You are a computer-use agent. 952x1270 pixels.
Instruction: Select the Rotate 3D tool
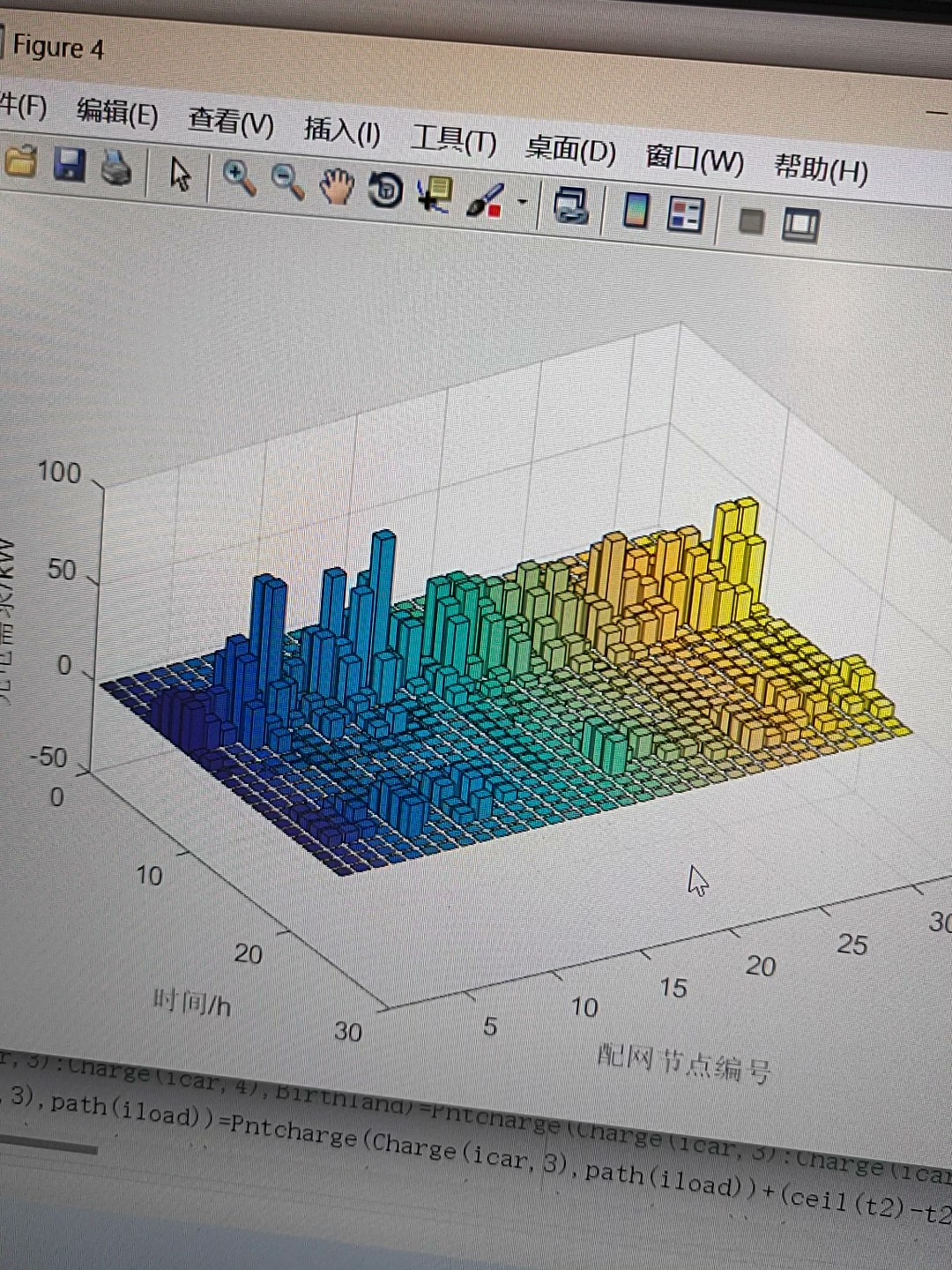click(x=385, y=190)
